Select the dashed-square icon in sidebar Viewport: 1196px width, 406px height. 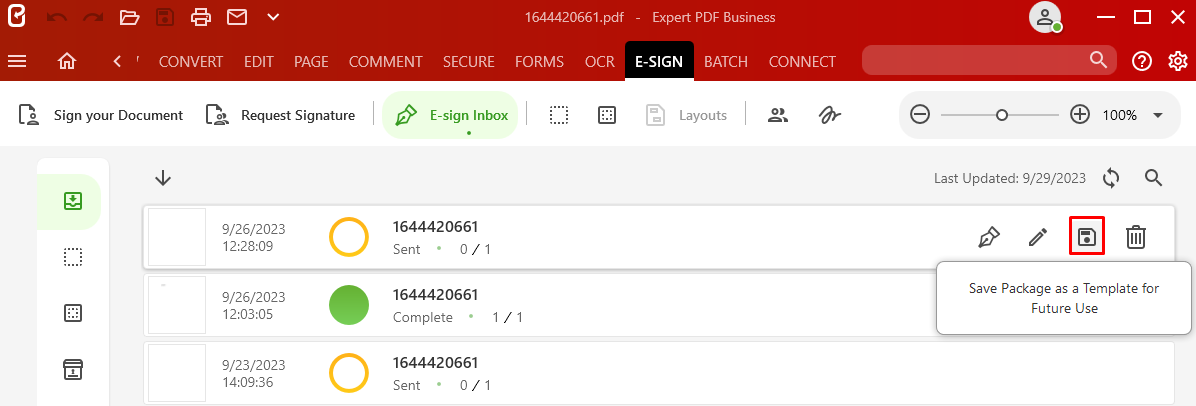[x=73, y=257]
